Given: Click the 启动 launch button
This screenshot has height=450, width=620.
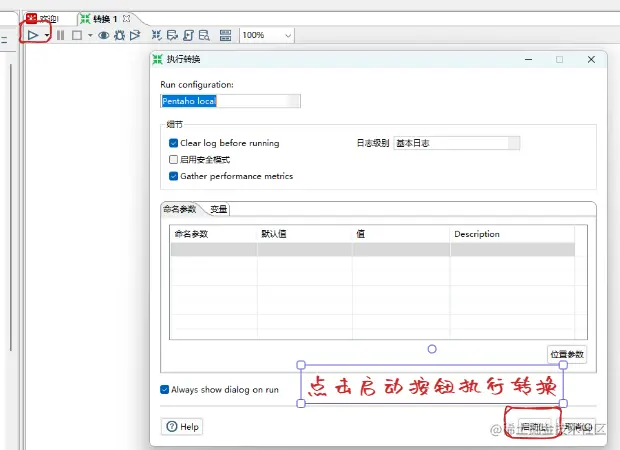Looking at the screenshot, I should click(534, 427).
